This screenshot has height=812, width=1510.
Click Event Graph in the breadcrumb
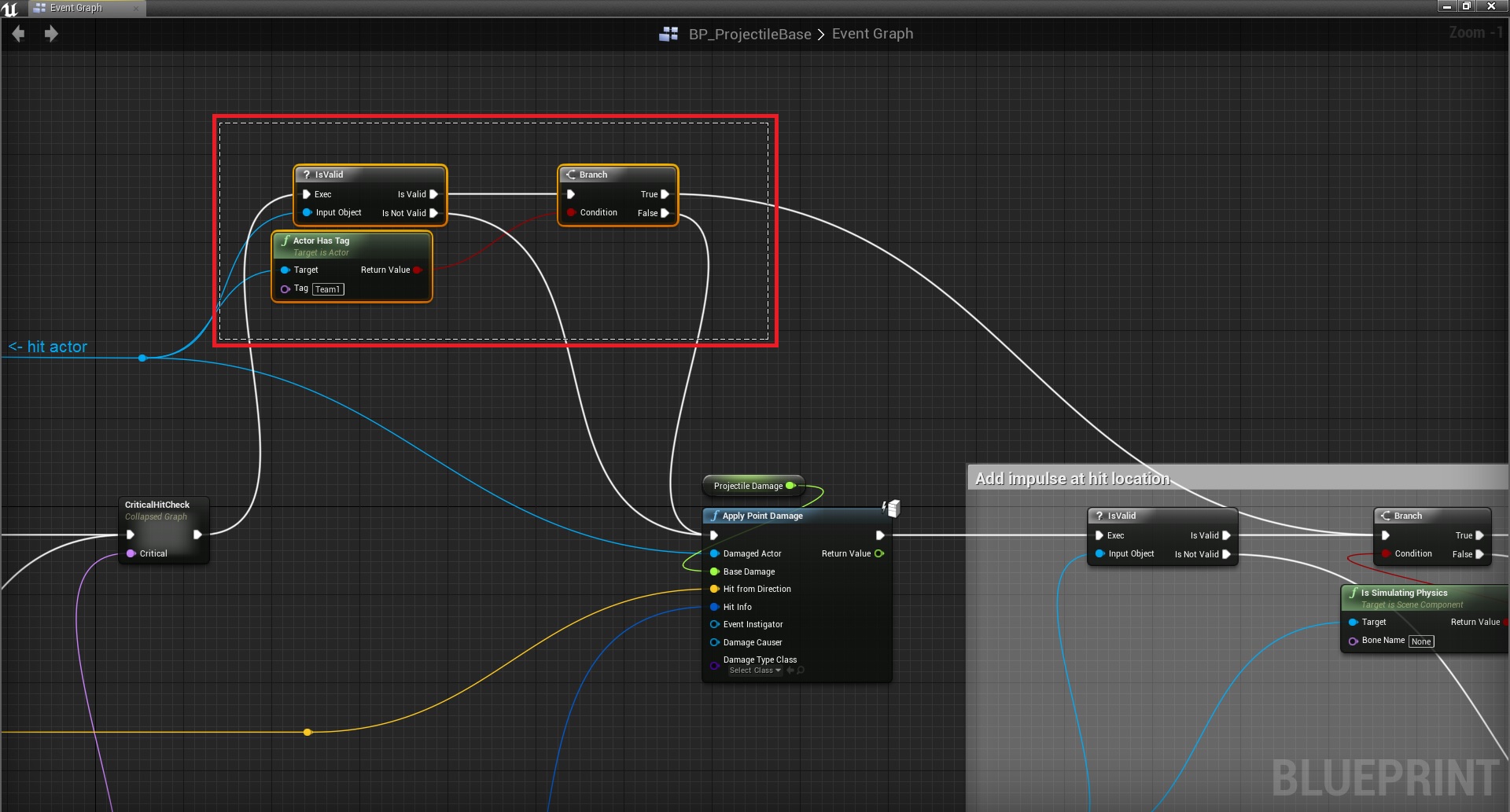[x=872, y=34]
